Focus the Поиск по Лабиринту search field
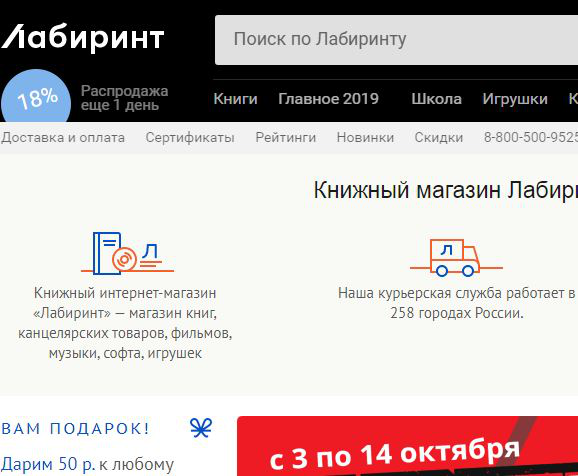 coord(396,40)
